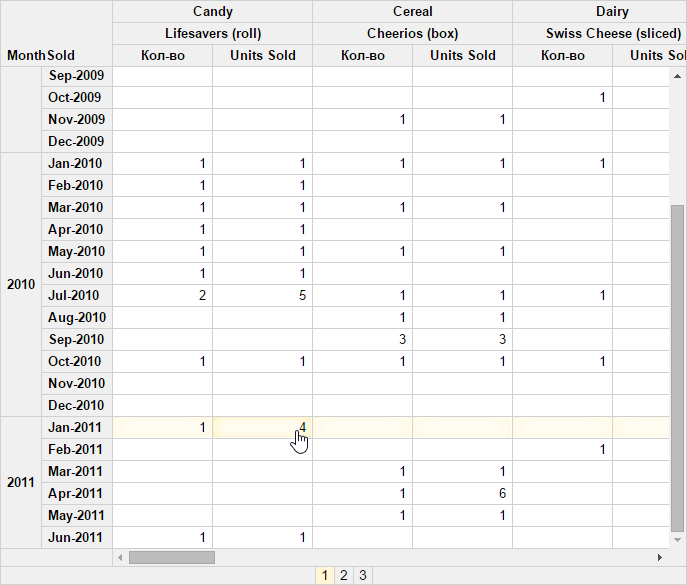The width and height of the screenshot is (687, 585).
Task: Select the Apr-2011 row header
Action: pos(77,493)
